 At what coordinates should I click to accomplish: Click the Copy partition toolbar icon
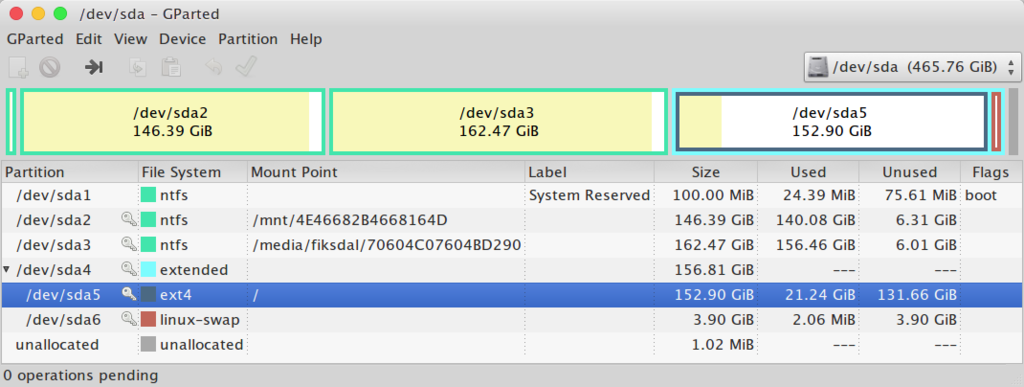(138, 67)
